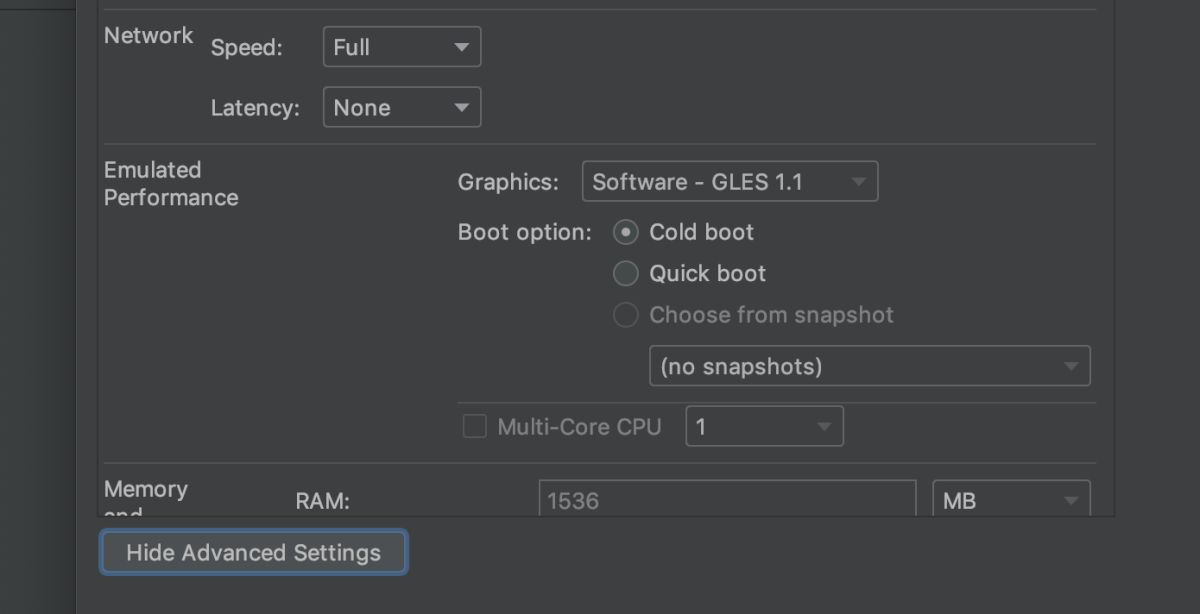Viewport: 1200px width, 614px height.
Task: Click the RAM size input field
Action: coord(727,500)
